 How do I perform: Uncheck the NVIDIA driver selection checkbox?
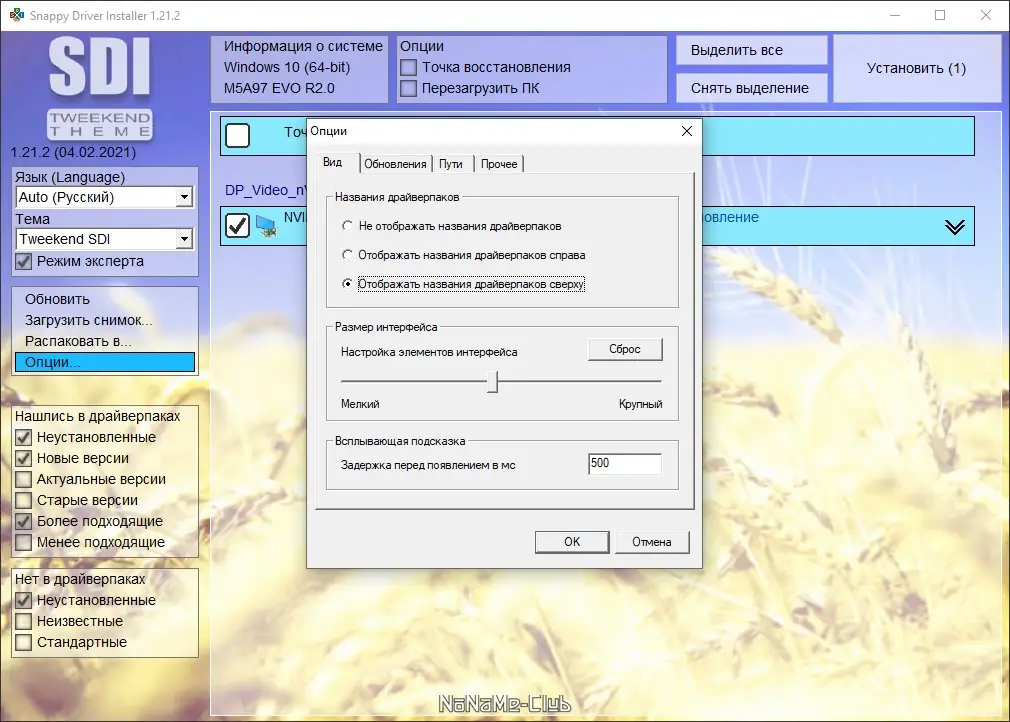click(236, 225)
